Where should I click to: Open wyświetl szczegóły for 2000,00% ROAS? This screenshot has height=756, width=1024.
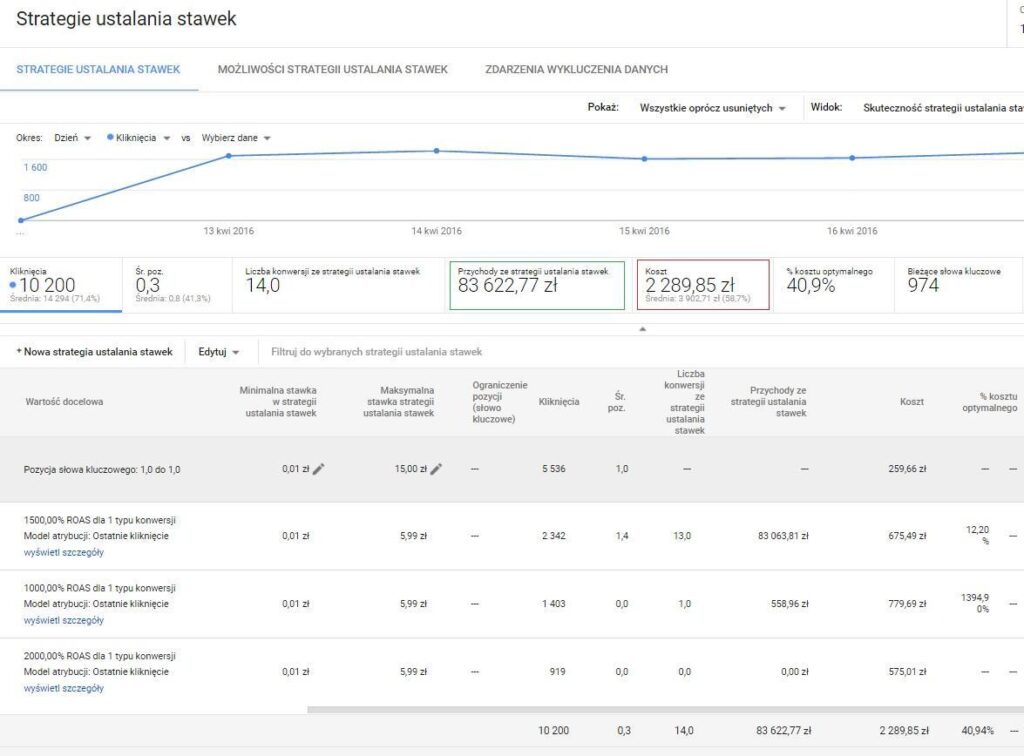coord(64,688)
